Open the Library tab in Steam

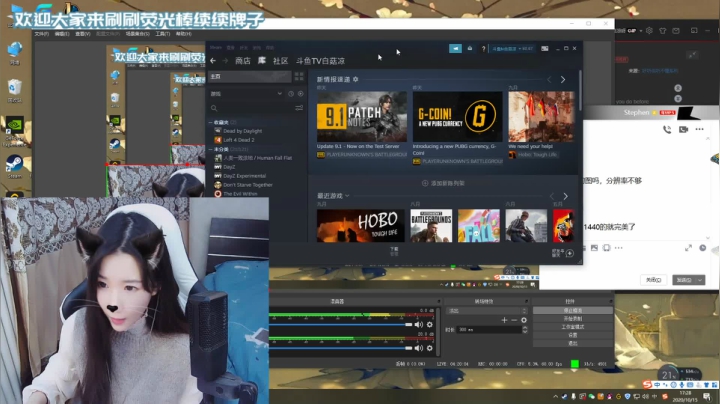[262, 61]
